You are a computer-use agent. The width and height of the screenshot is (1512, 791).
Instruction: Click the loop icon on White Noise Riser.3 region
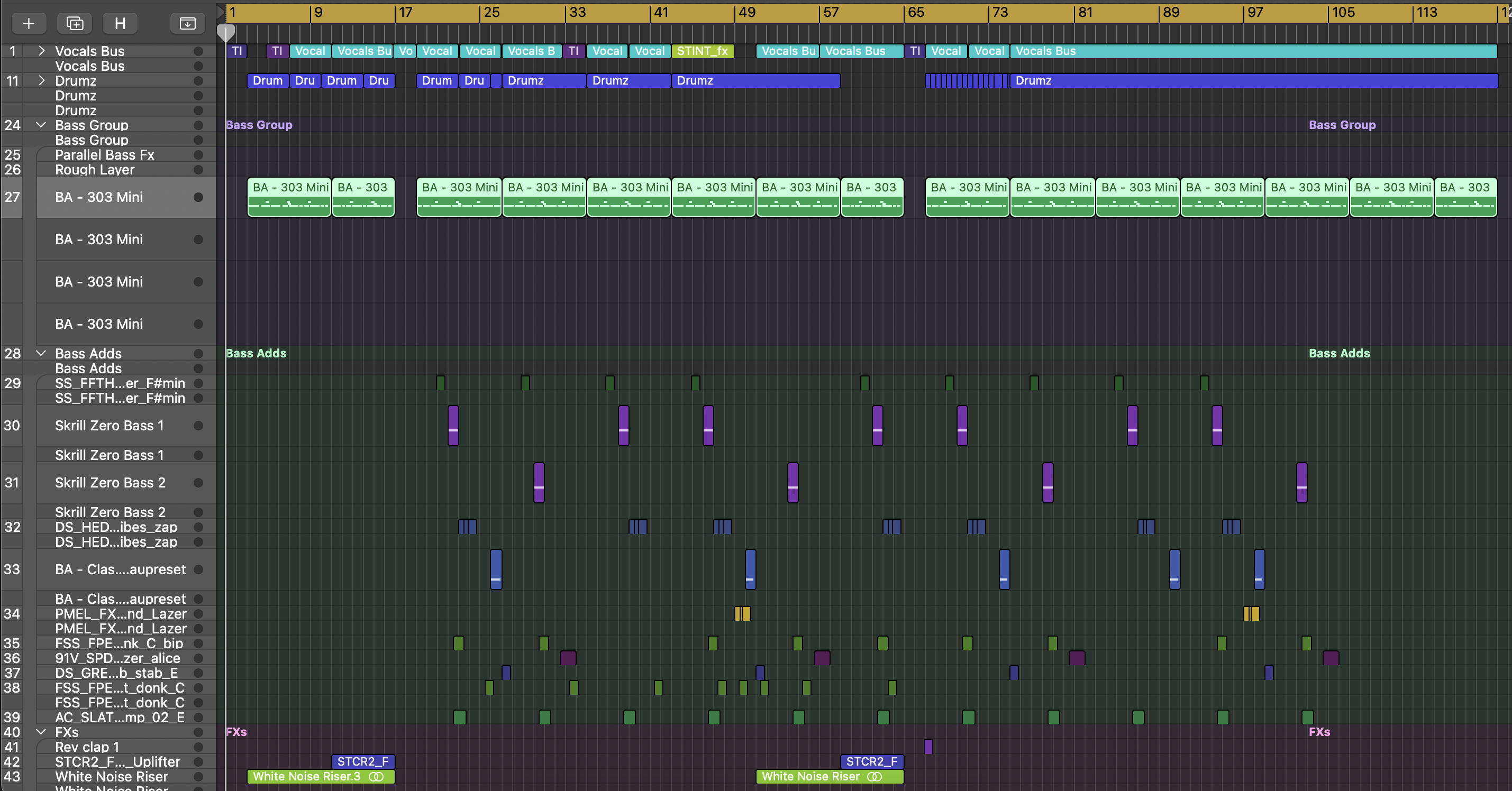376,776
